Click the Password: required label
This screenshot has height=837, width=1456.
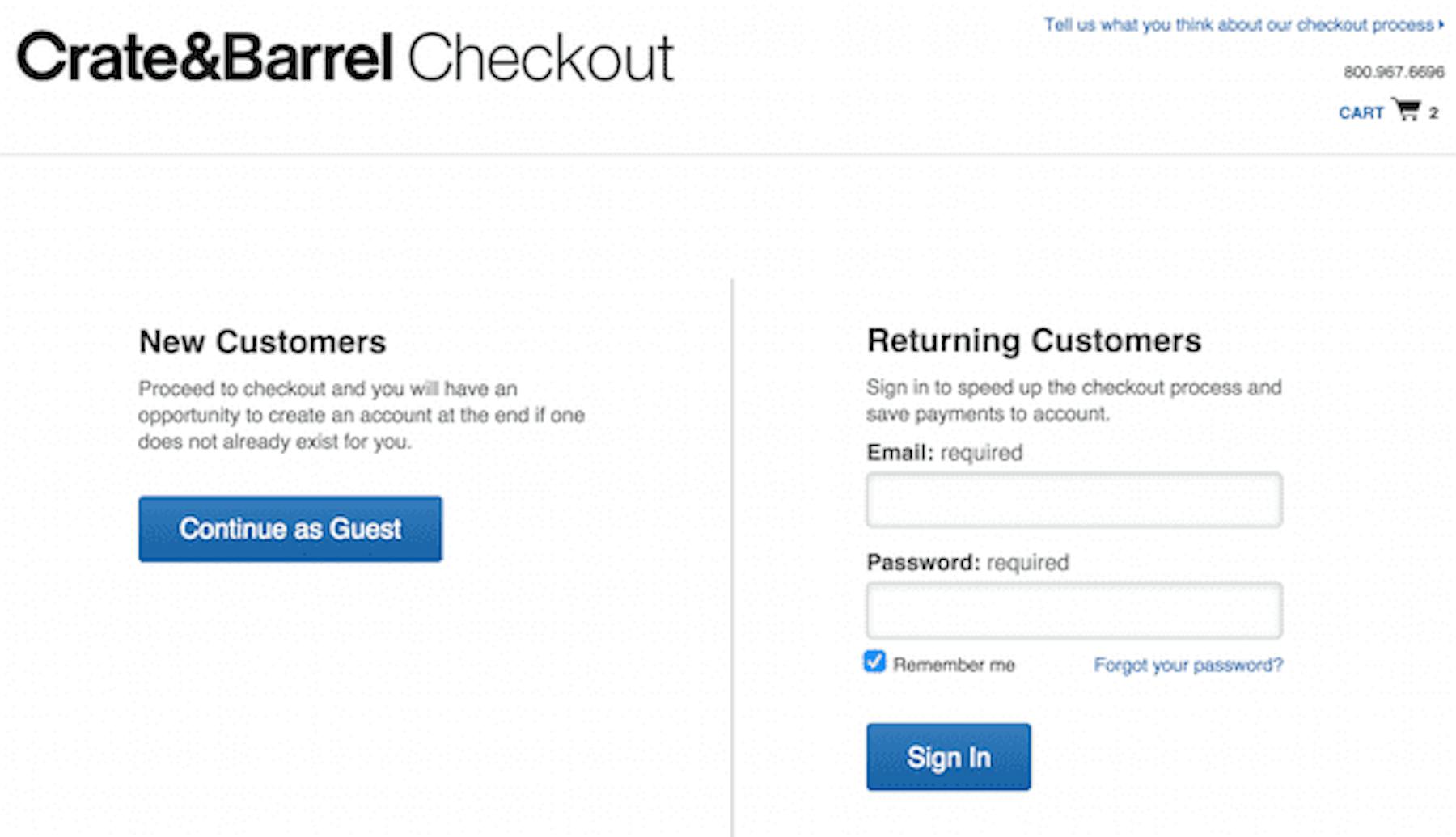point(968,562)
